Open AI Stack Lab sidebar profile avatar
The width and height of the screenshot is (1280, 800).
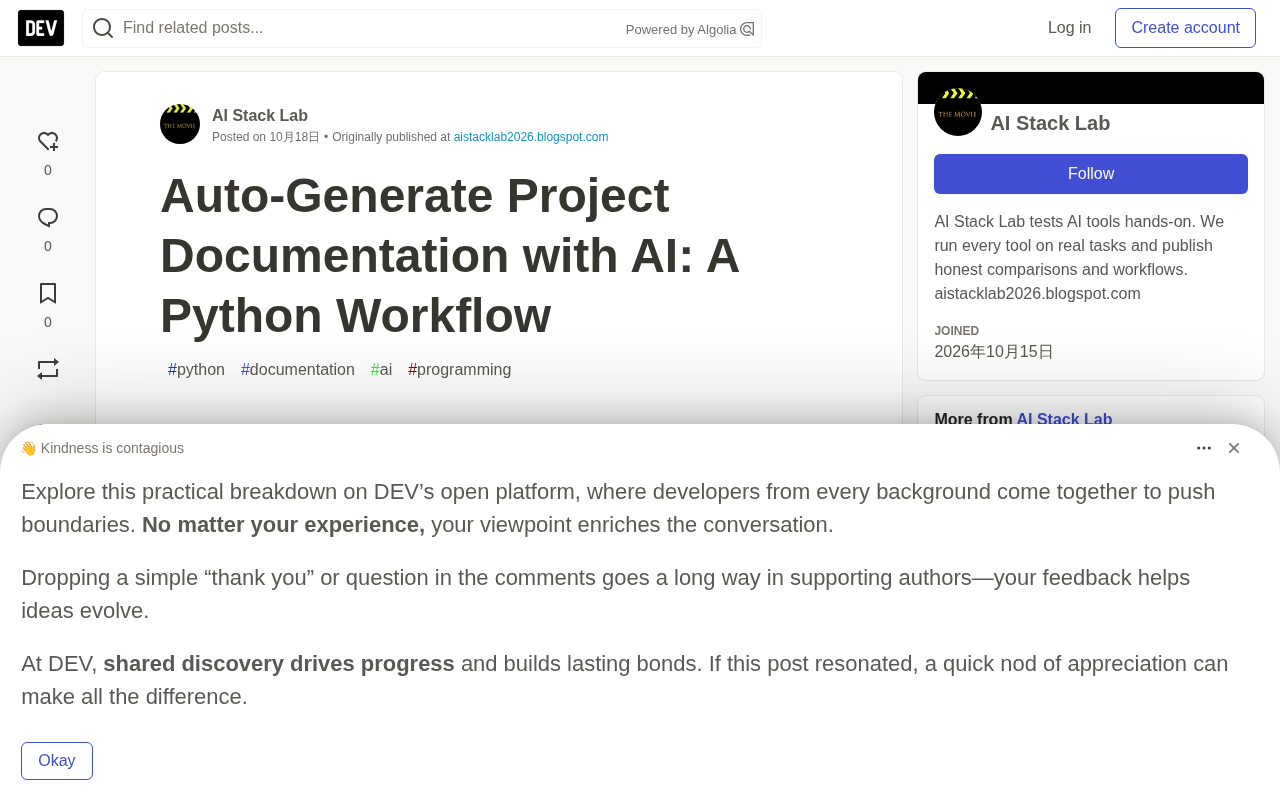(958, 112)
